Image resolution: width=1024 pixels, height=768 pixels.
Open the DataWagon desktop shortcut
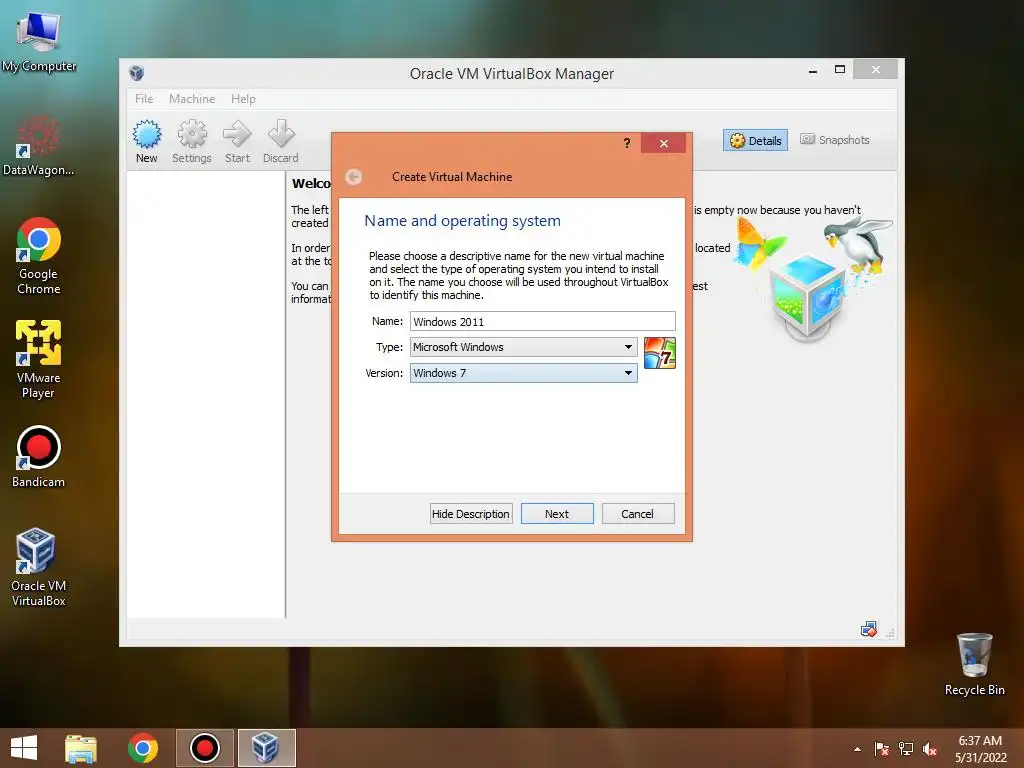39,145
